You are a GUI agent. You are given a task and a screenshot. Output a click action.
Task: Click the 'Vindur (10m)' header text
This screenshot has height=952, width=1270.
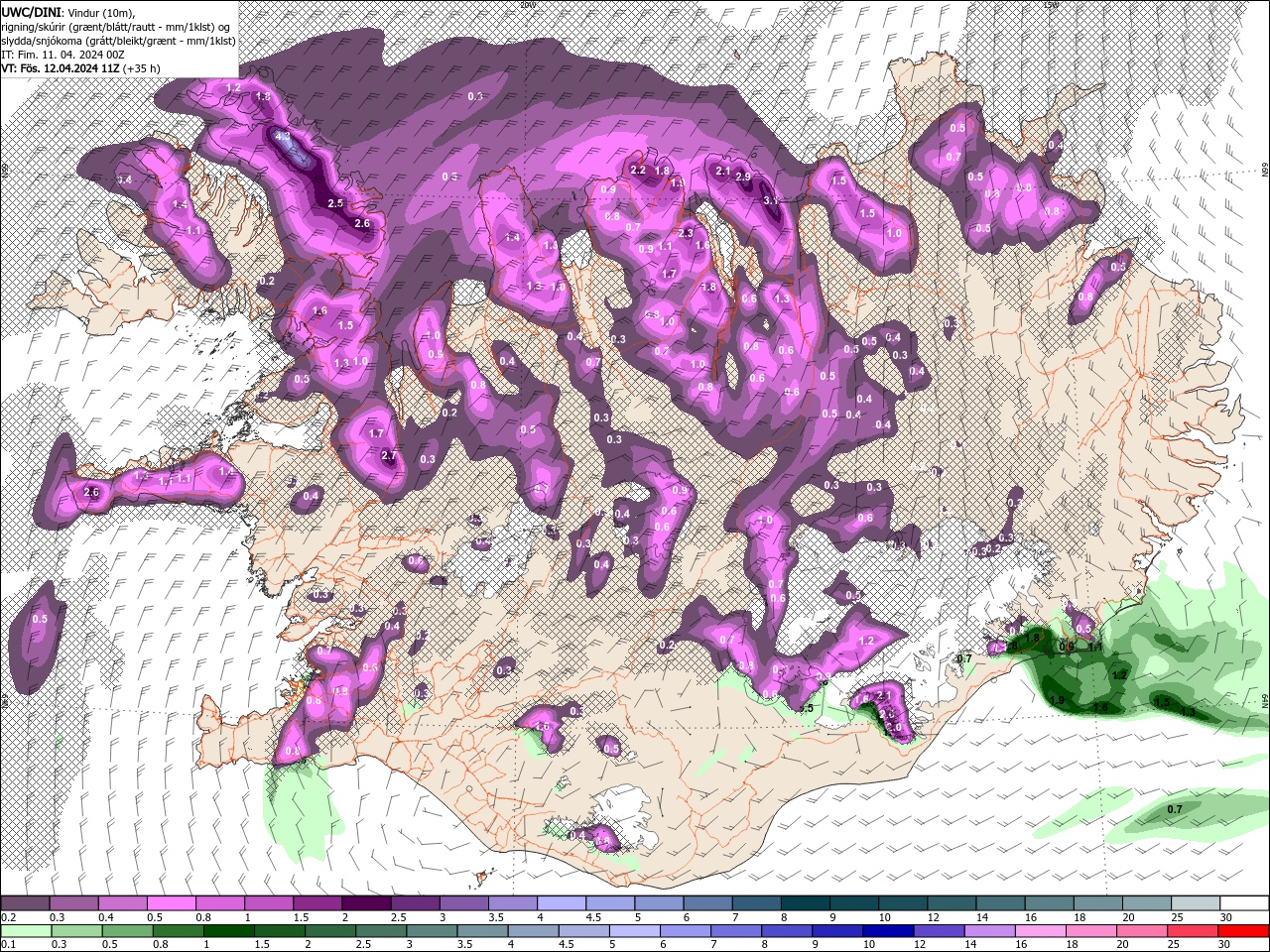[x=101, y=12]
